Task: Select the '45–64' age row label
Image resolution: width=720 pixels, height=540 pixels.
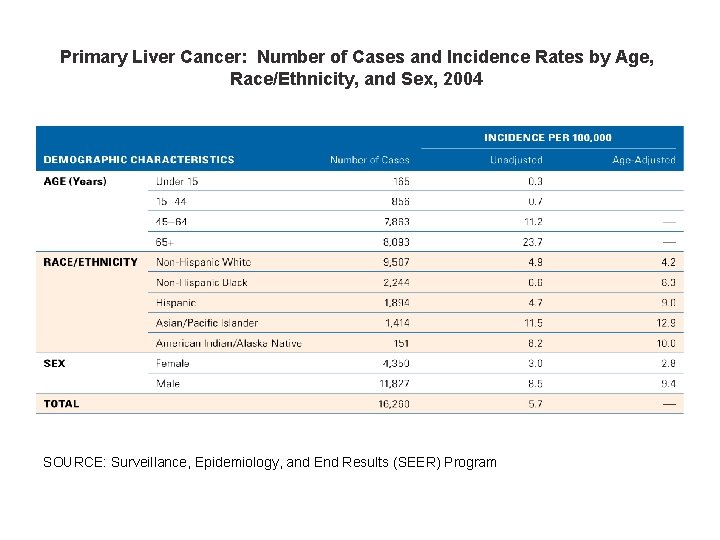Action: 171,222
